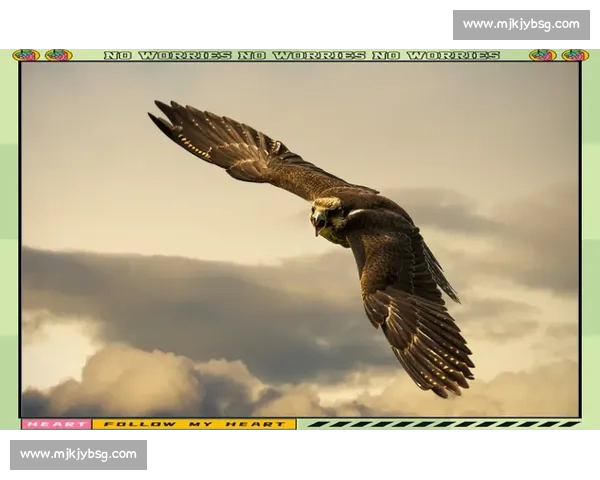Click the yellow FOLLOW MY HEART banner
Screen dimensions: 600x480
pyautogui.click(x=194, y=424)
